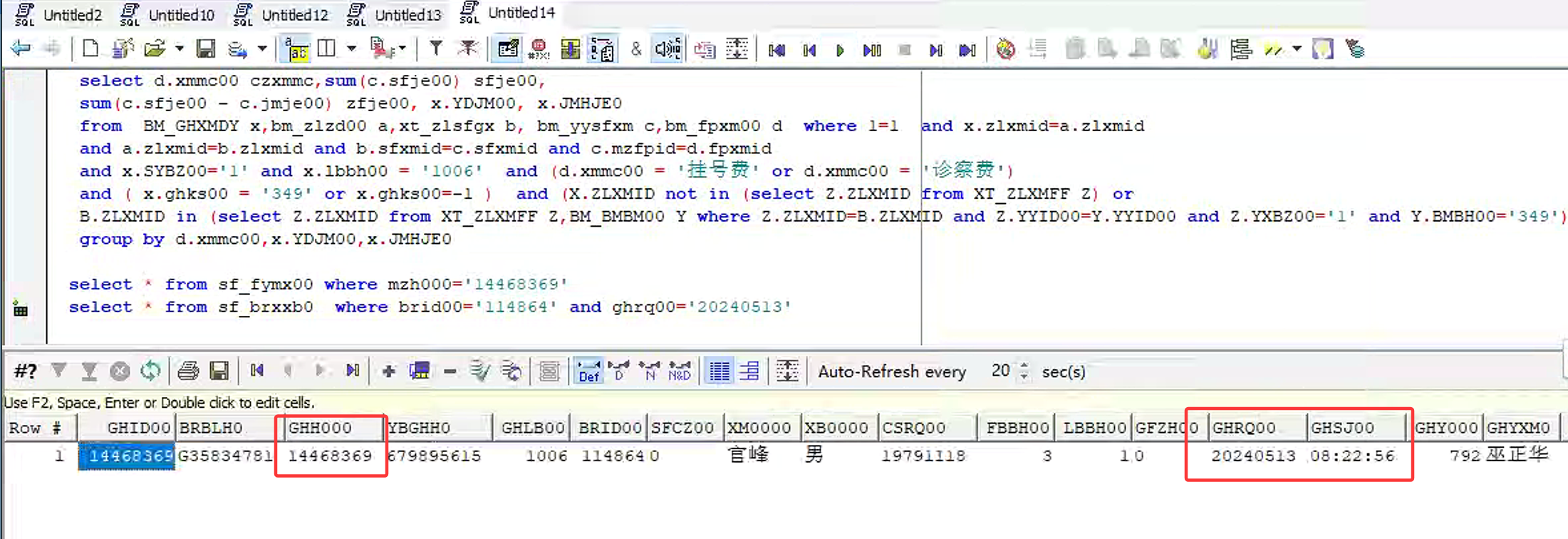Select the cell showing 679895615
Image resolution: width=1568 pixels, height=539 pixels.
(x=435, y=456)
